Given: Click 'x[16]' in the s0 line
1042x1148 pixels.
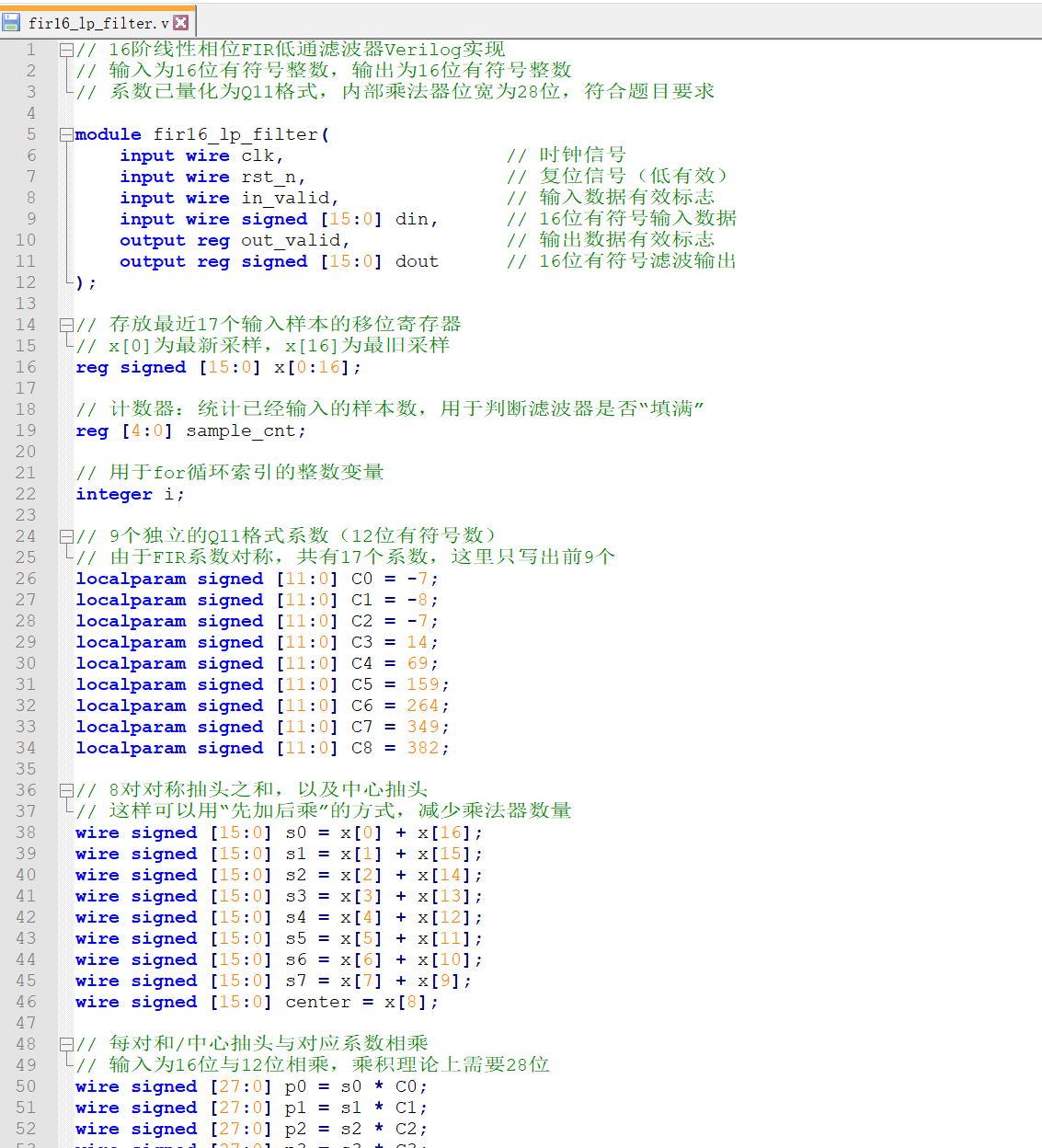Looking at the screenshot, I should [445, 832].
